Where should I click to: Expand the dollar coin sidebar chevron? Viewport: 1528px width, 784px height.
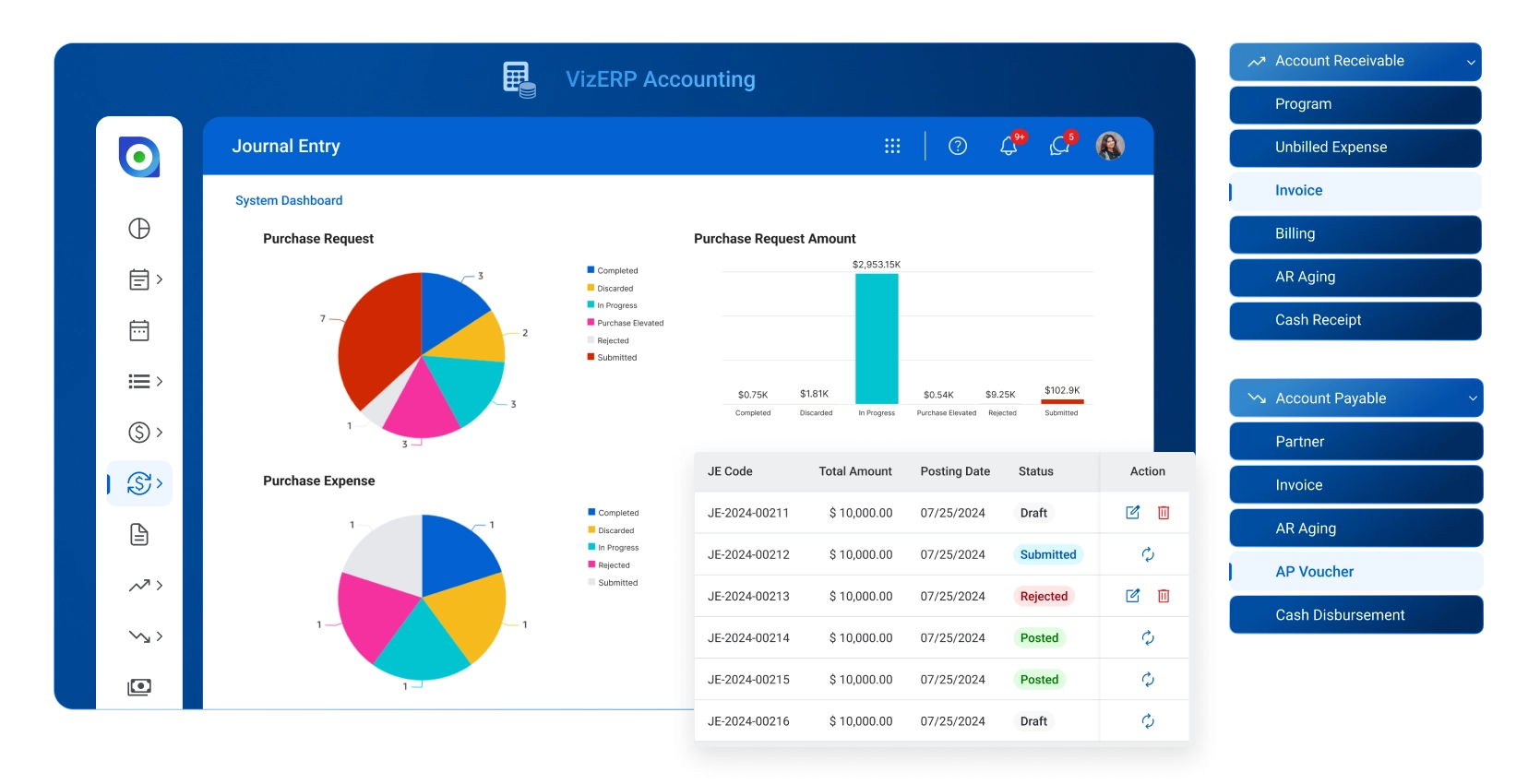pyautogui.click(x=160, y=432)
